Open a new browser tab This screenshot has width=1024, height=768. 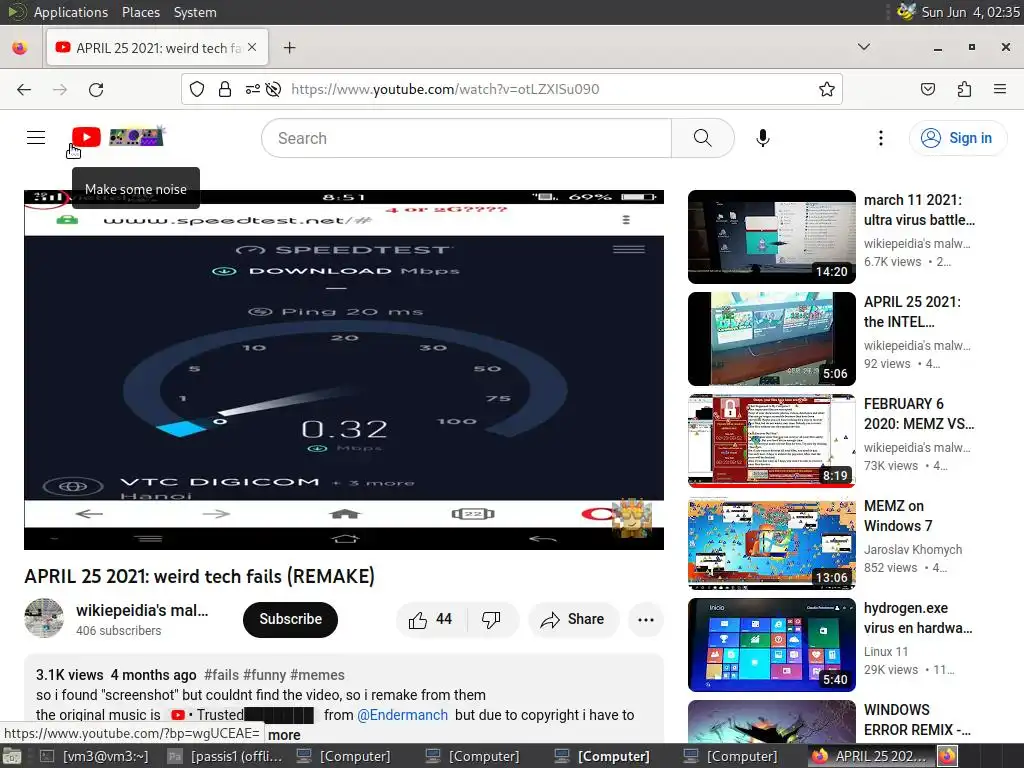click(x=289, y=48)
